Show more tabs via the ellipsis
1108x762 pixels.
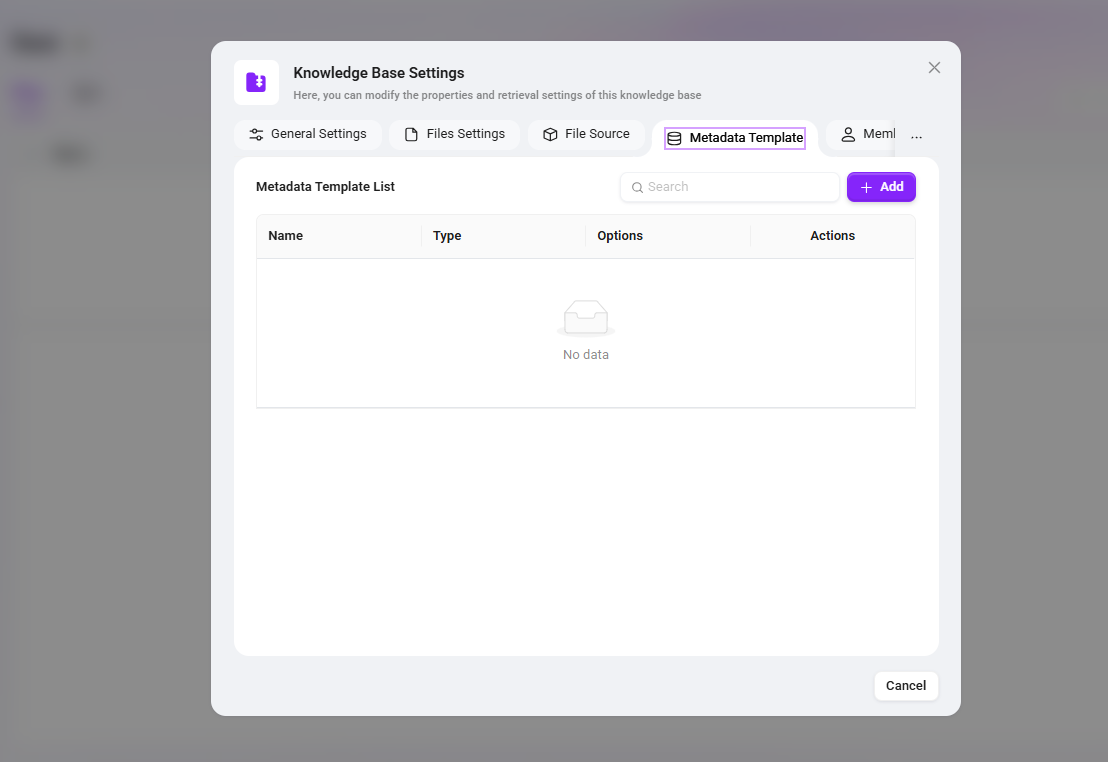[917, 137]
